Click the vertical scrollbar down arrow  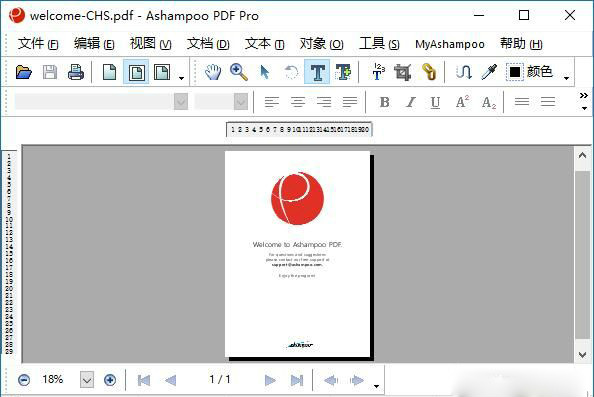(x=583, y=355)
